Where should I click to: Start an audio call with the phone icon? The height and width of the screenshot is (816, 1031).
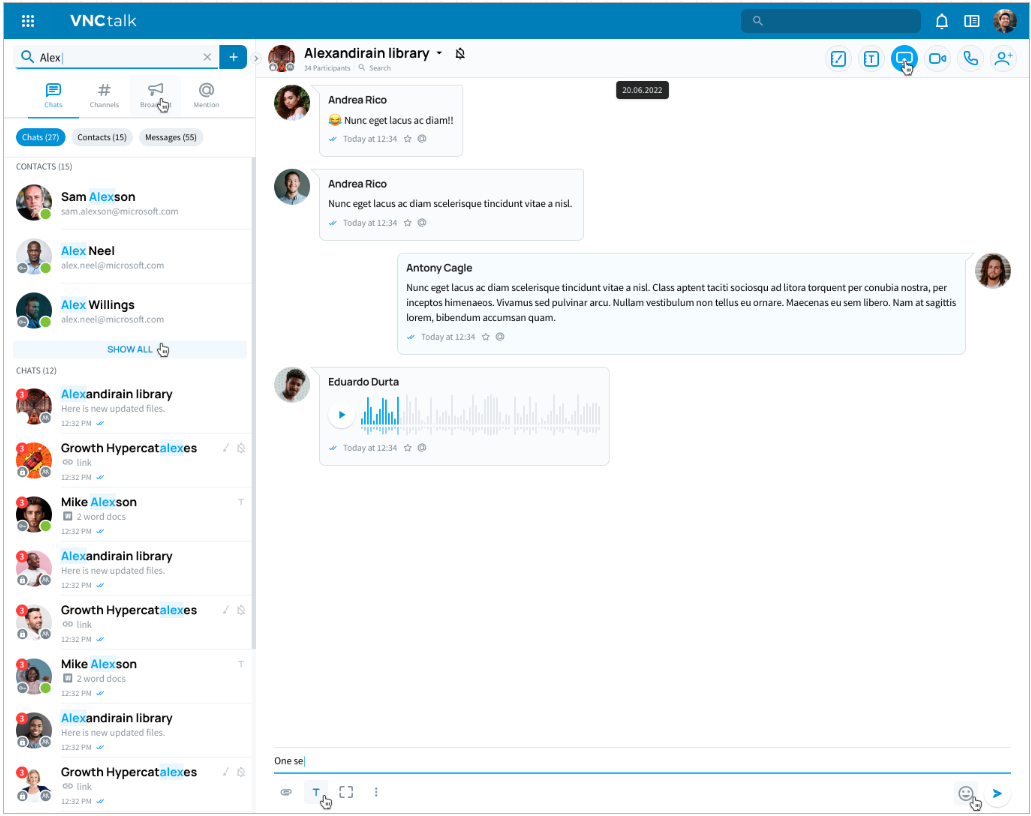click(969, 59)
